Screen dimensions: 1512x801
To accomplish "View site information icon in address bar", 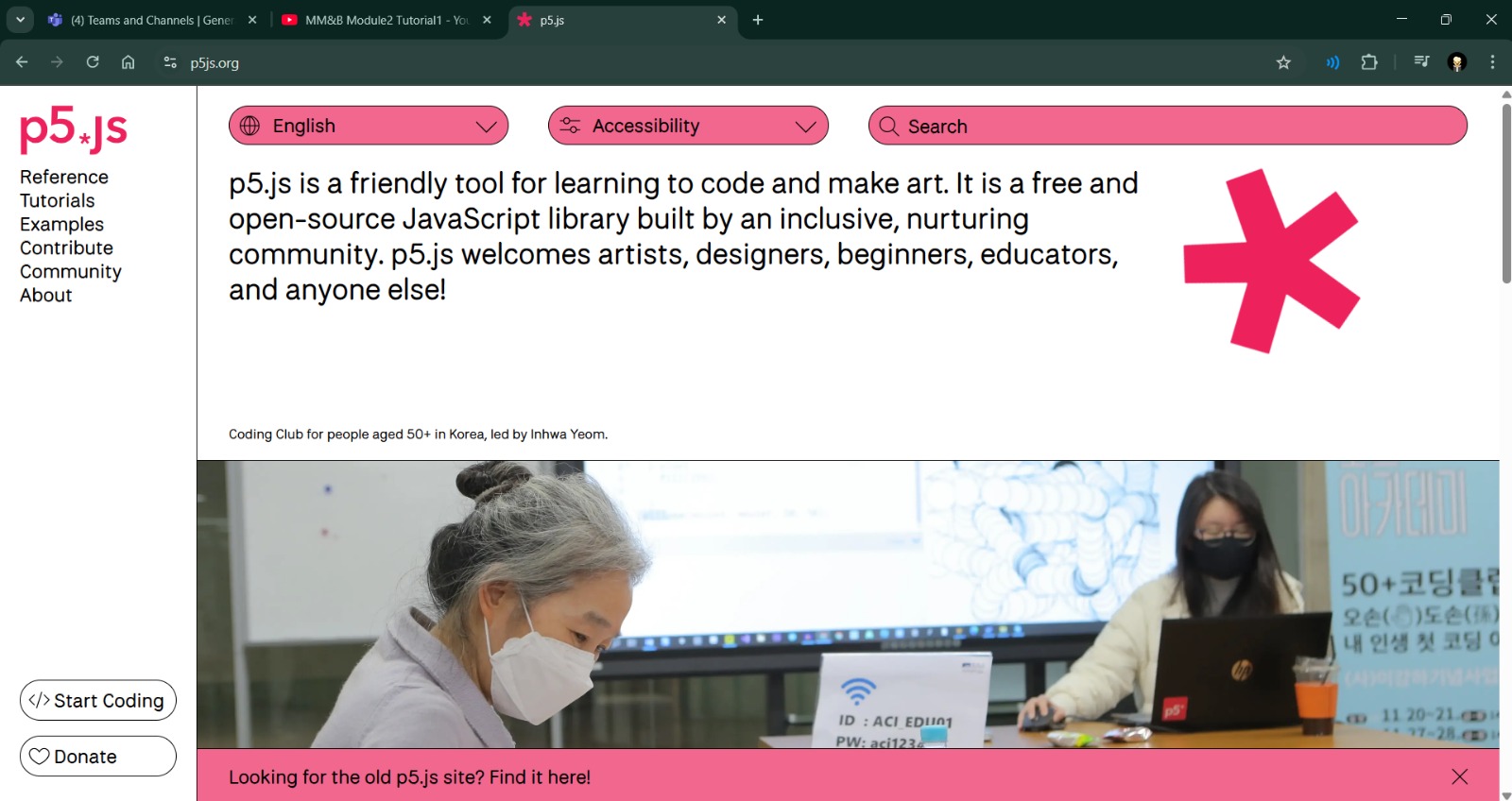I will click(x=170, y=62).
